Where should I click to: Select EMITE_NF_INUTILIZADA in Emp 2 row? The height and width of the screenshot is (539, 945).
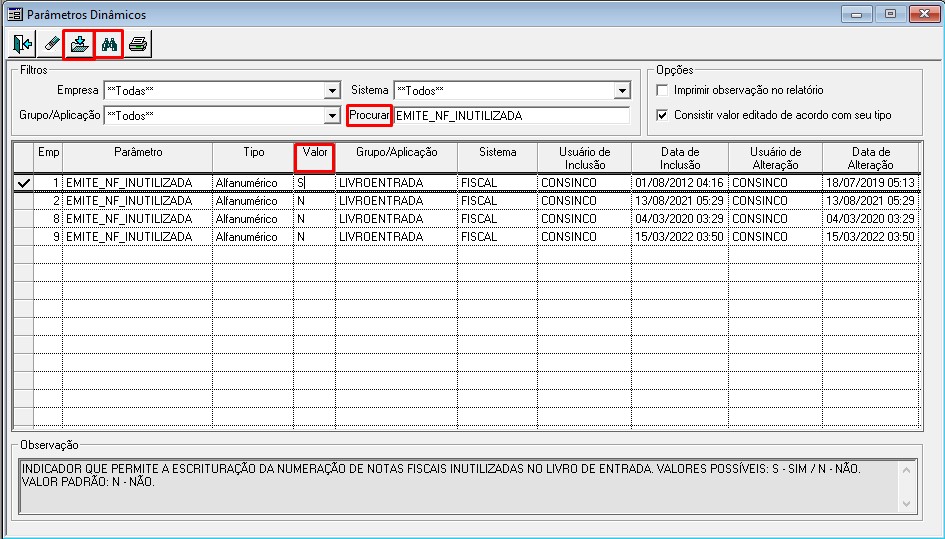[x=138, y=201]
